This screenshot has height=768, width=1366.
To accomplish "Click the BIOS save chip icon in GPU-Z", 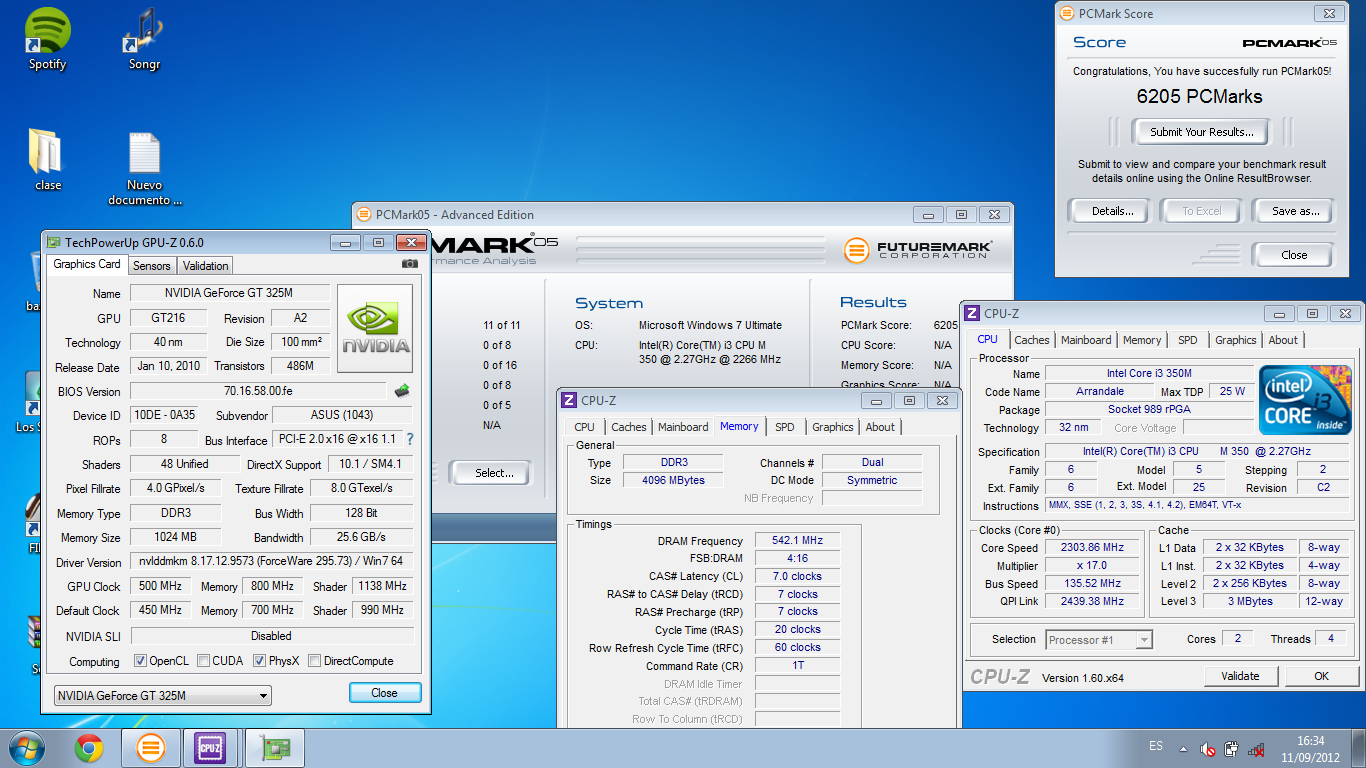I will [402, 391].
